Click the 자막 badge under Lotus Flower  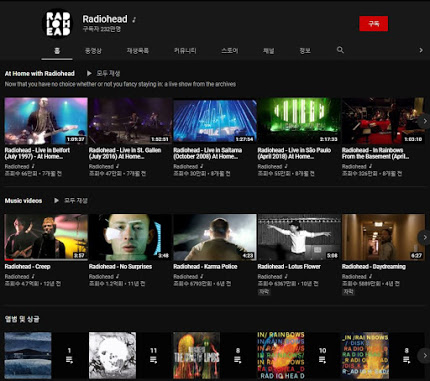pyautogui.click(x=264, y=292)
